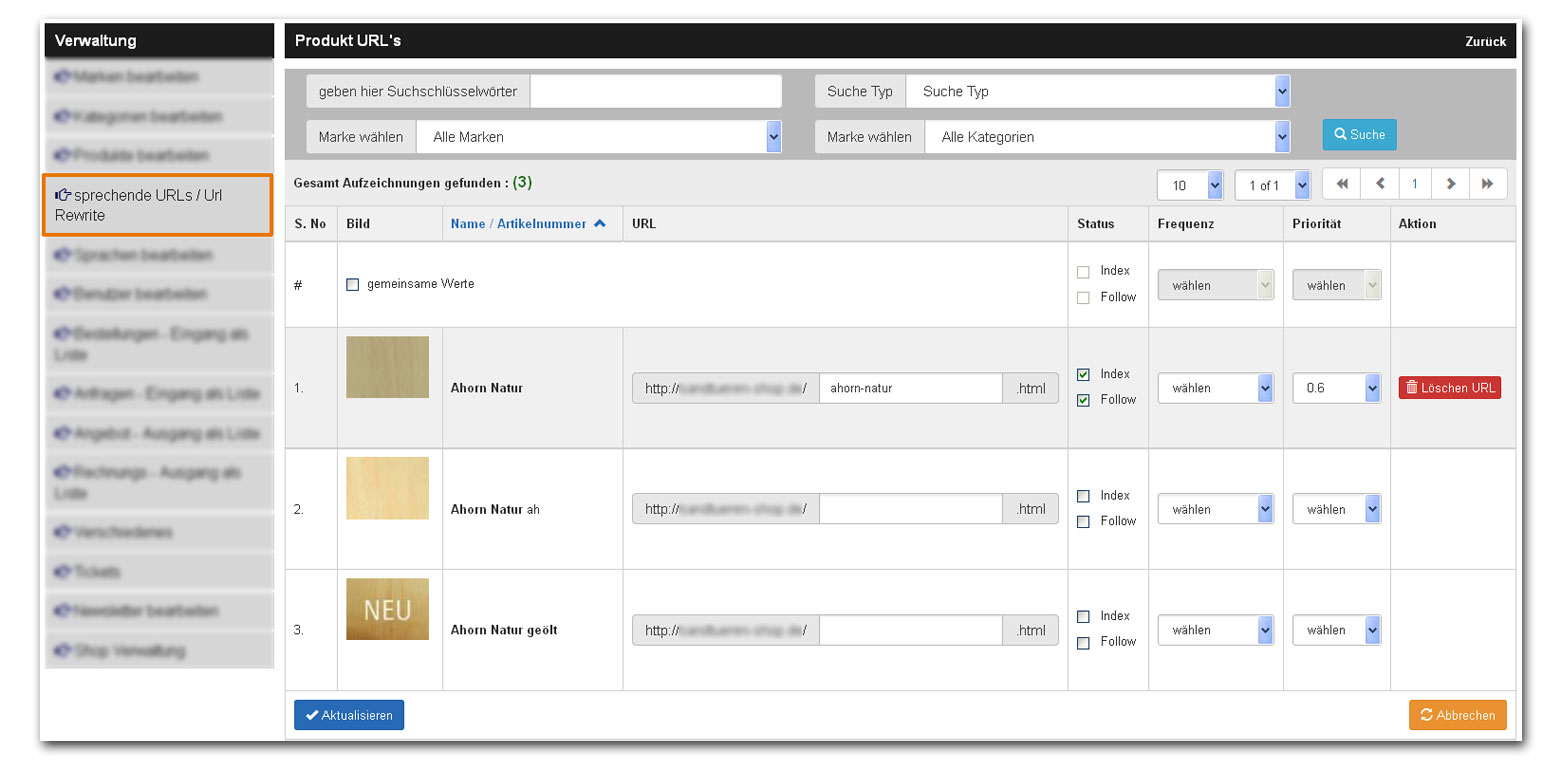The width and height of the screenshot is (1562, 760).
Task: Click the NEU product thumbnail image
Action: [x=387, y=609]
